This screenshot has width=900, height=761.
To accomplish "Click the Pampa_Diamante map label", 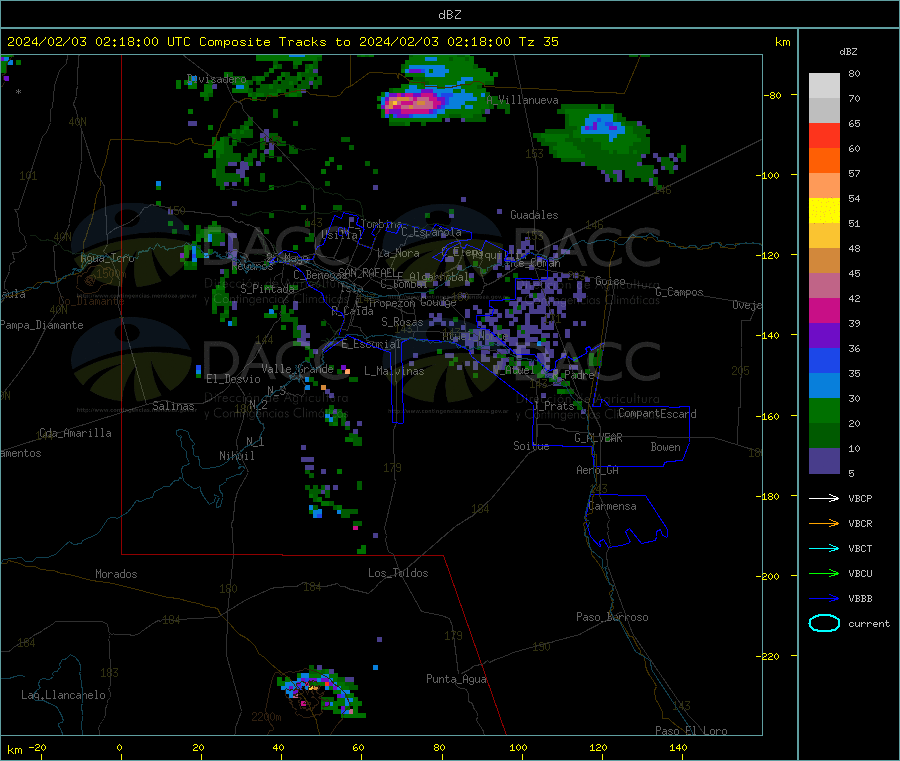I will (41, 325).
